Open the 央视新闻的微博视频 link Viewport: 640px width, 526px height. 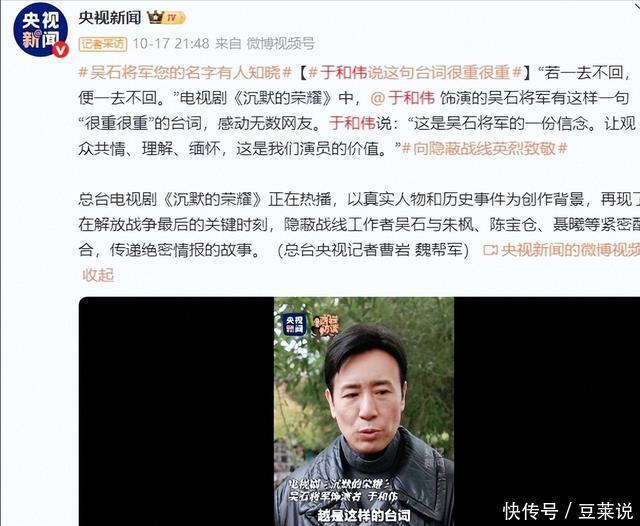click(x=570, y=250)
